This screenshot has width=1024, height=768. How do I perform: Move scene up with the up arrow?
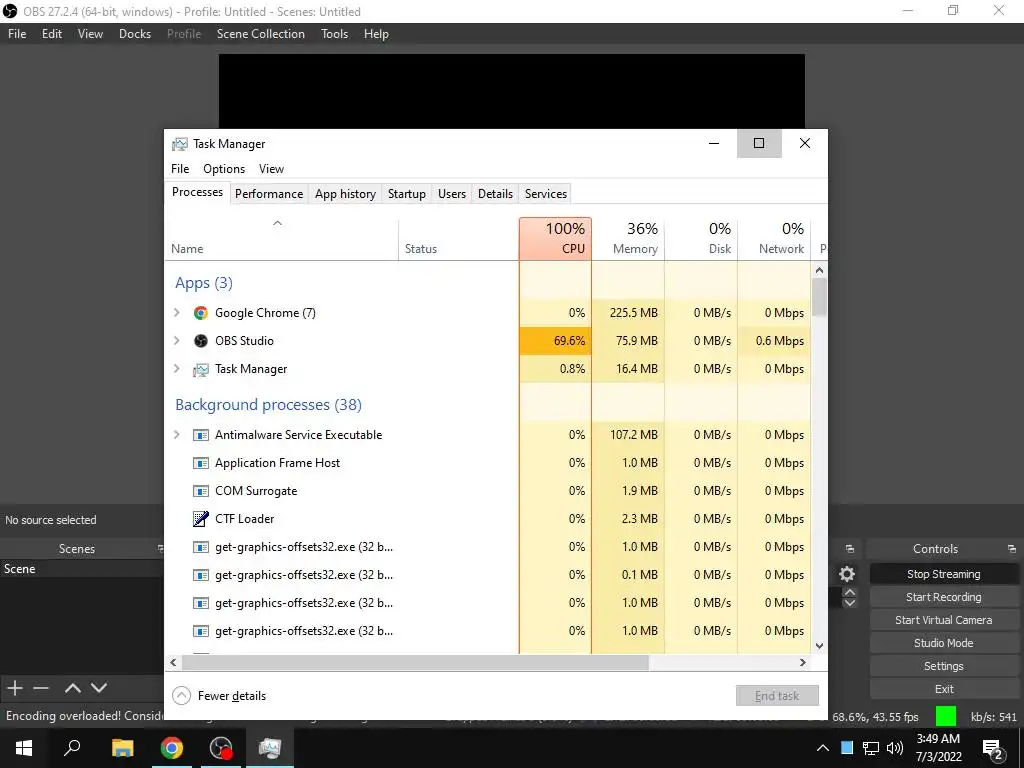(x=72, y=688)
